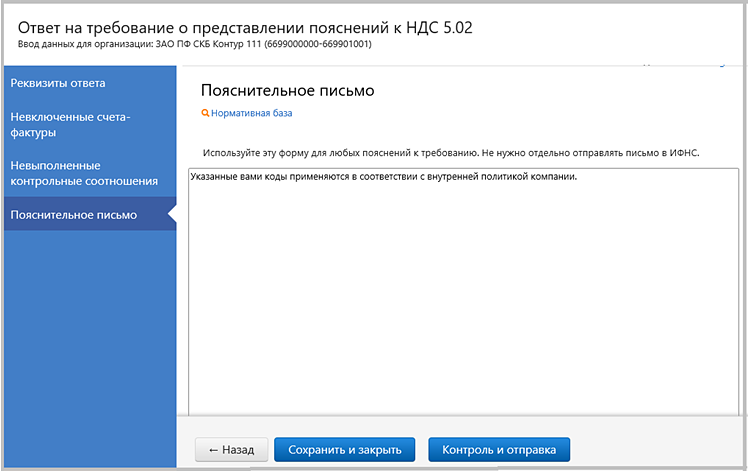Click the Пояснительное письмо page heading

[287, 91]
